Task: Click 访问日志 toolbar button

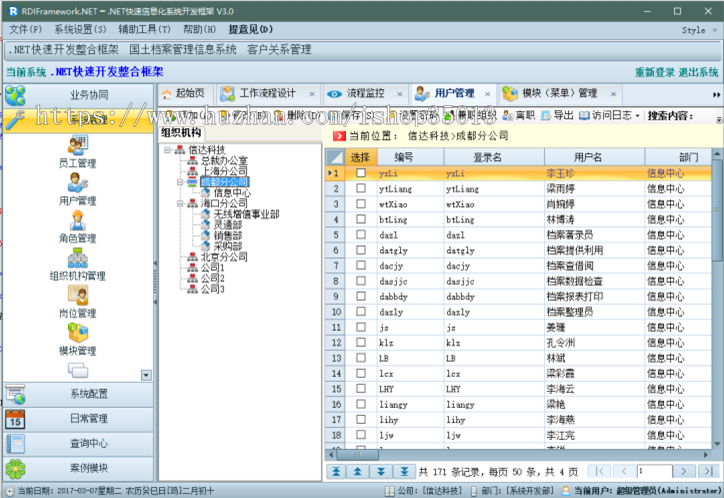Action: [x=606, y=115]
